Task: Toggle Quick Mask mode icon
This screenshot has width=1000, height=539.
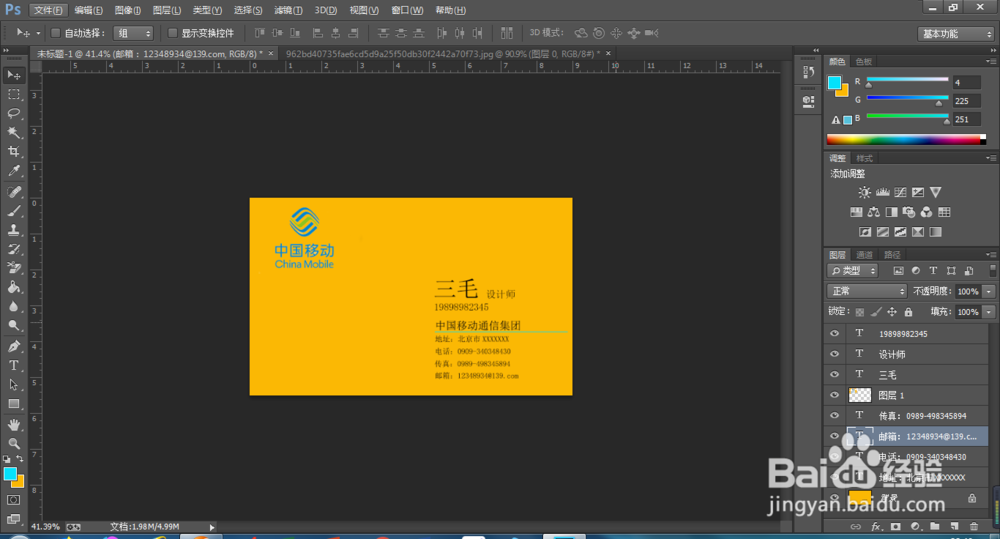Action: pos(13,500)
